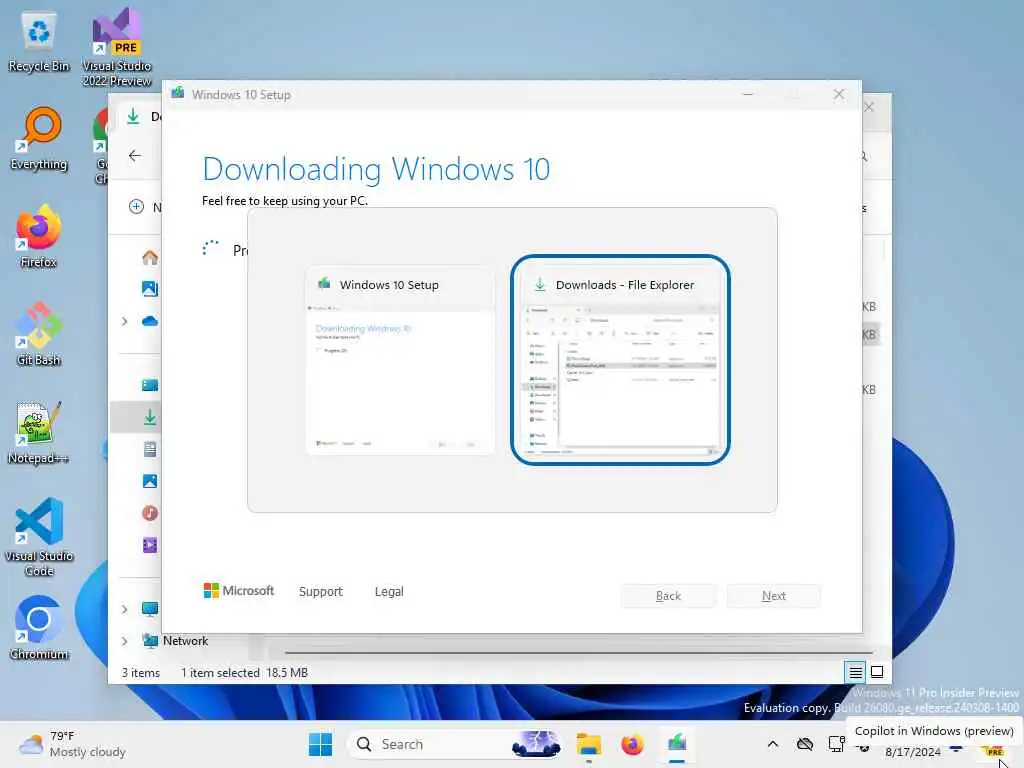Close the File Explorer window behind Setup
Image resolution: width=1024 pixels, height=768 pixels.
pyautogui.click(x=869, y=107)
